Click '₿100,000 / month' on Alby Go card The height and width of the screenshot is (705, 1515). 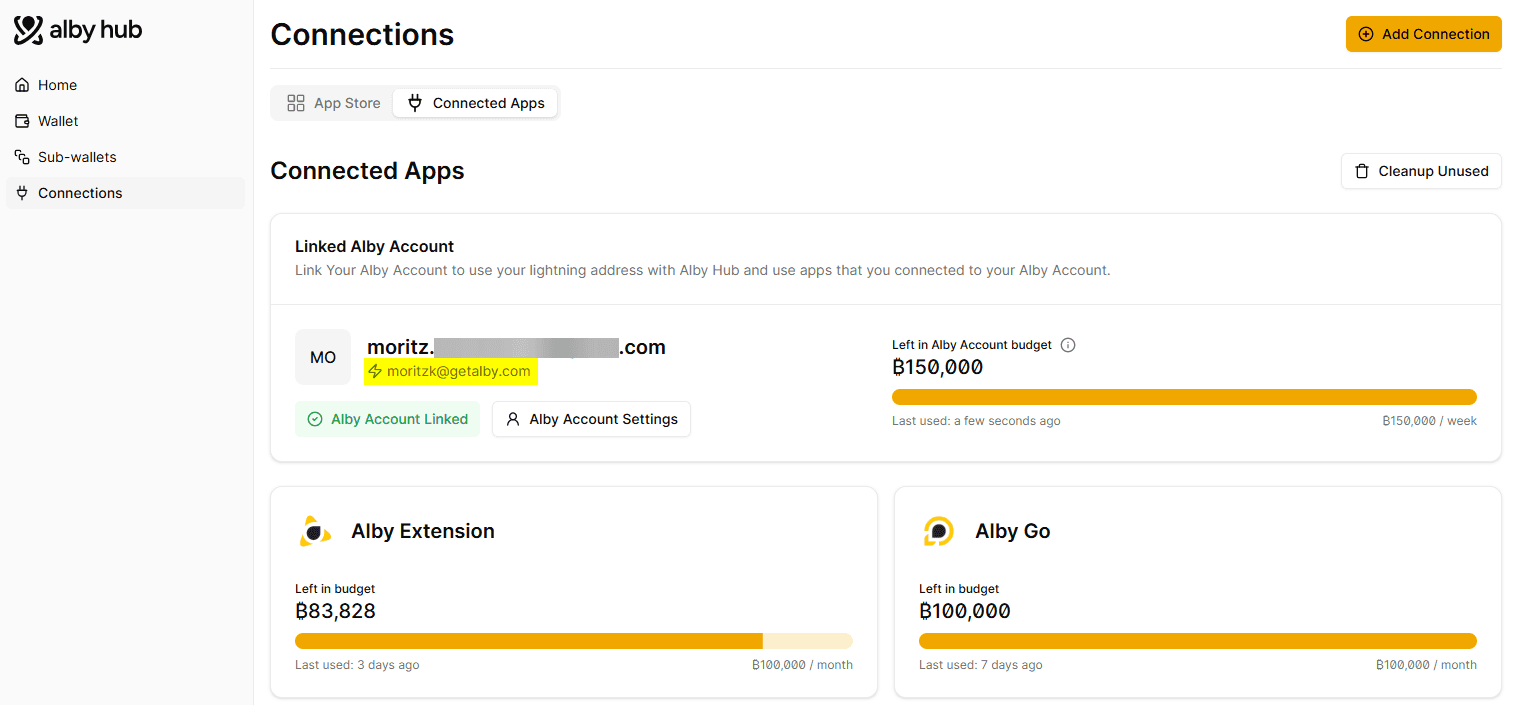point(1426,665)
